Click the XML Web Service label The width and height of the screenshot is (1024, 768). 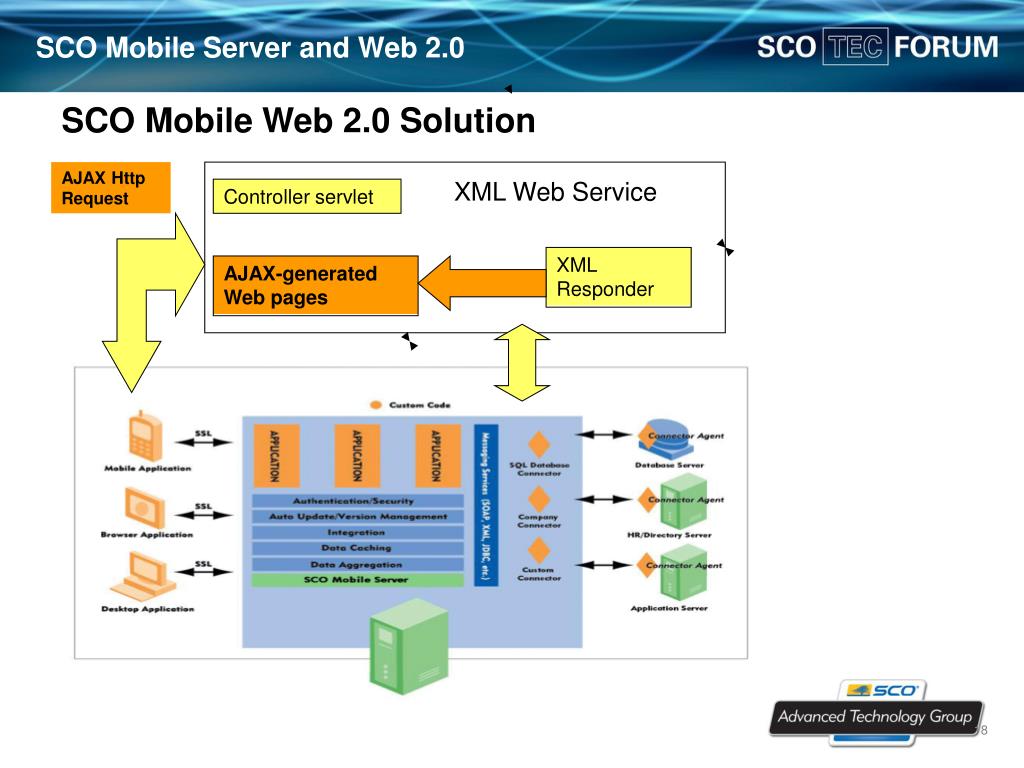pos(555,192)
